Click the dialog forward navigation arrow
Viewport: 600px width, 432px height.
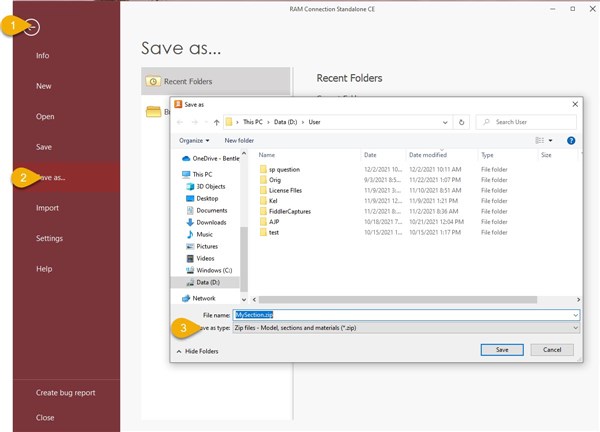click(195, 122)
